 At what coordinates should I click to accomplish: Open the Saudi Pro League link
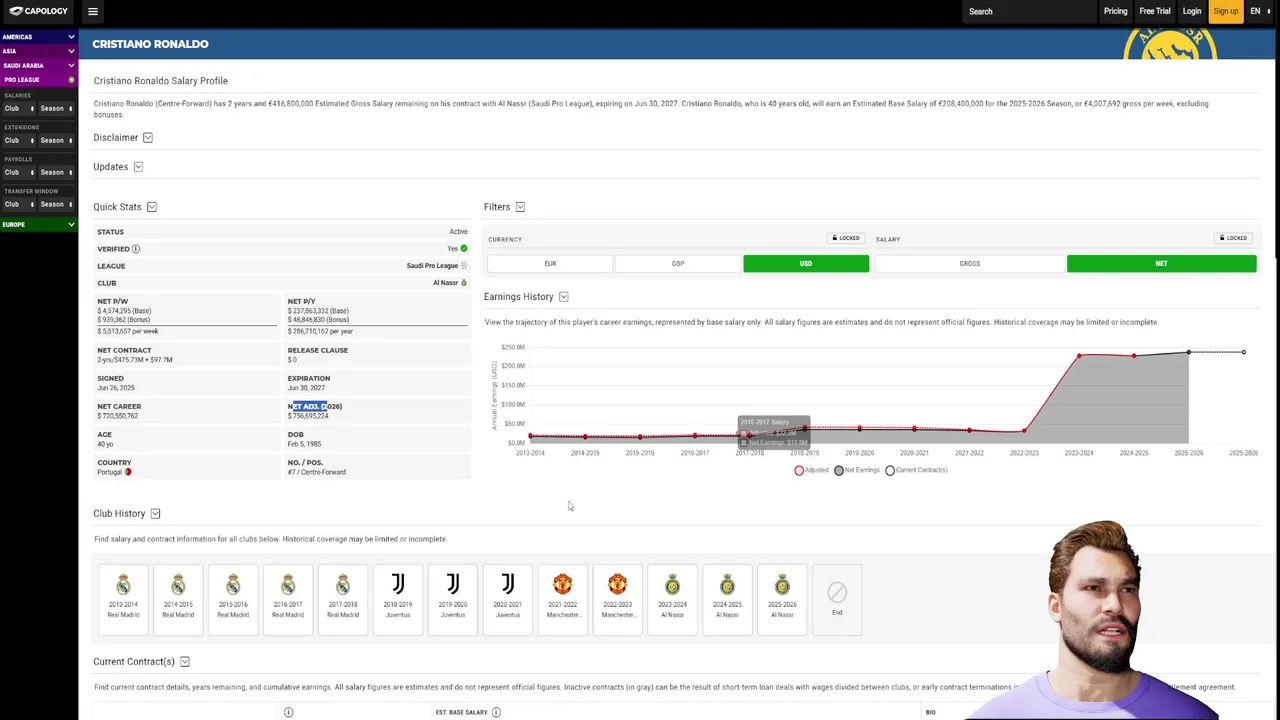[x=432, y=266]
